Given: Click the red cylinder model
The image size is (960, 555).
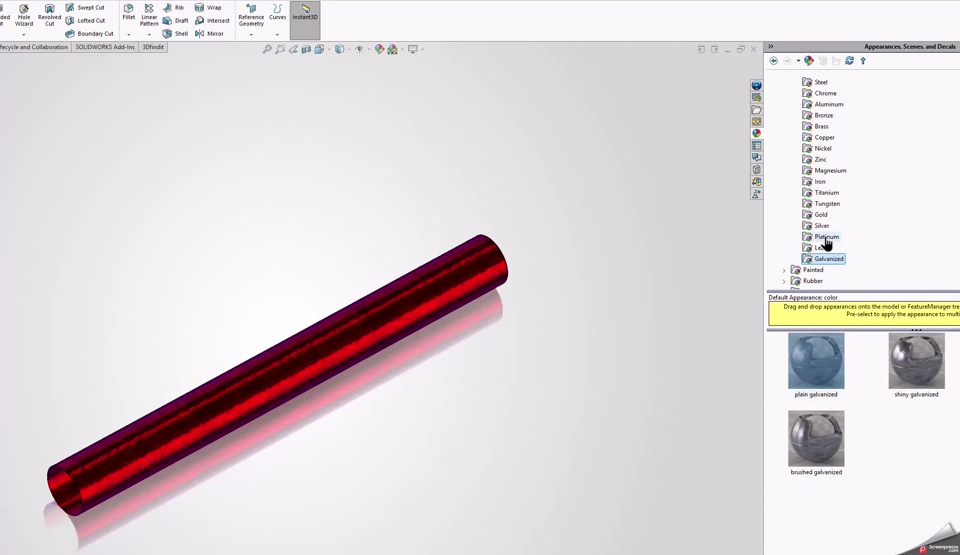Looking at the screenshot, I should point(277,375).
